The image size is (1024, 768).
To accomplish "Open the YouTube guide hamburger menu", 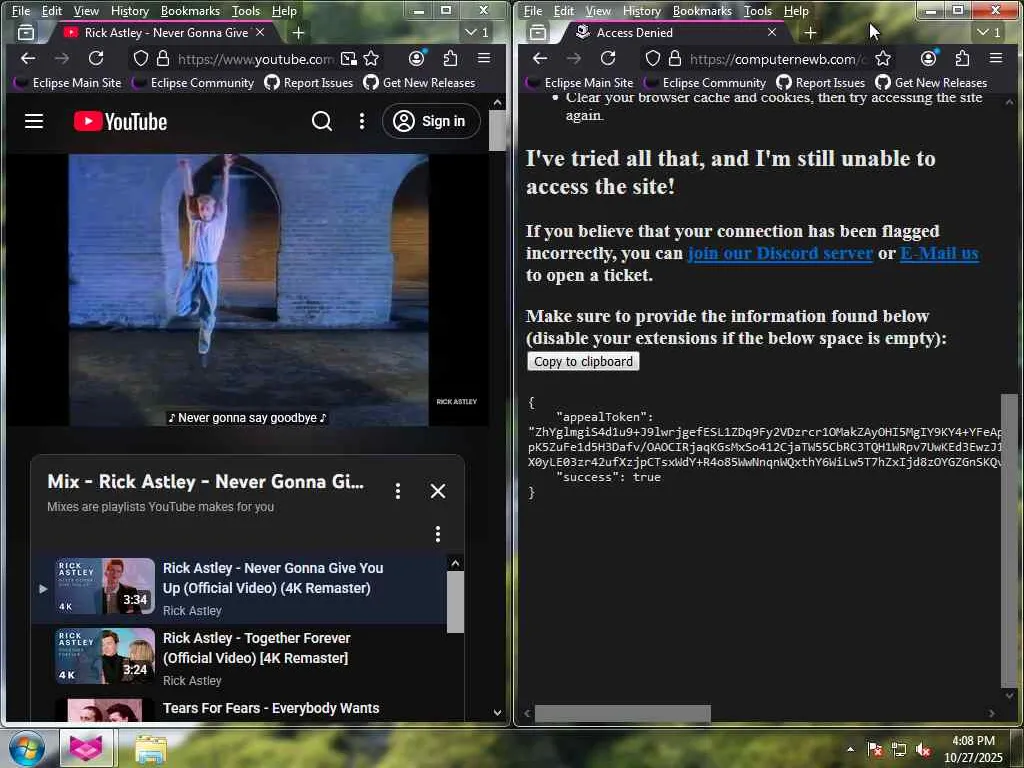I will coord(34,121).
